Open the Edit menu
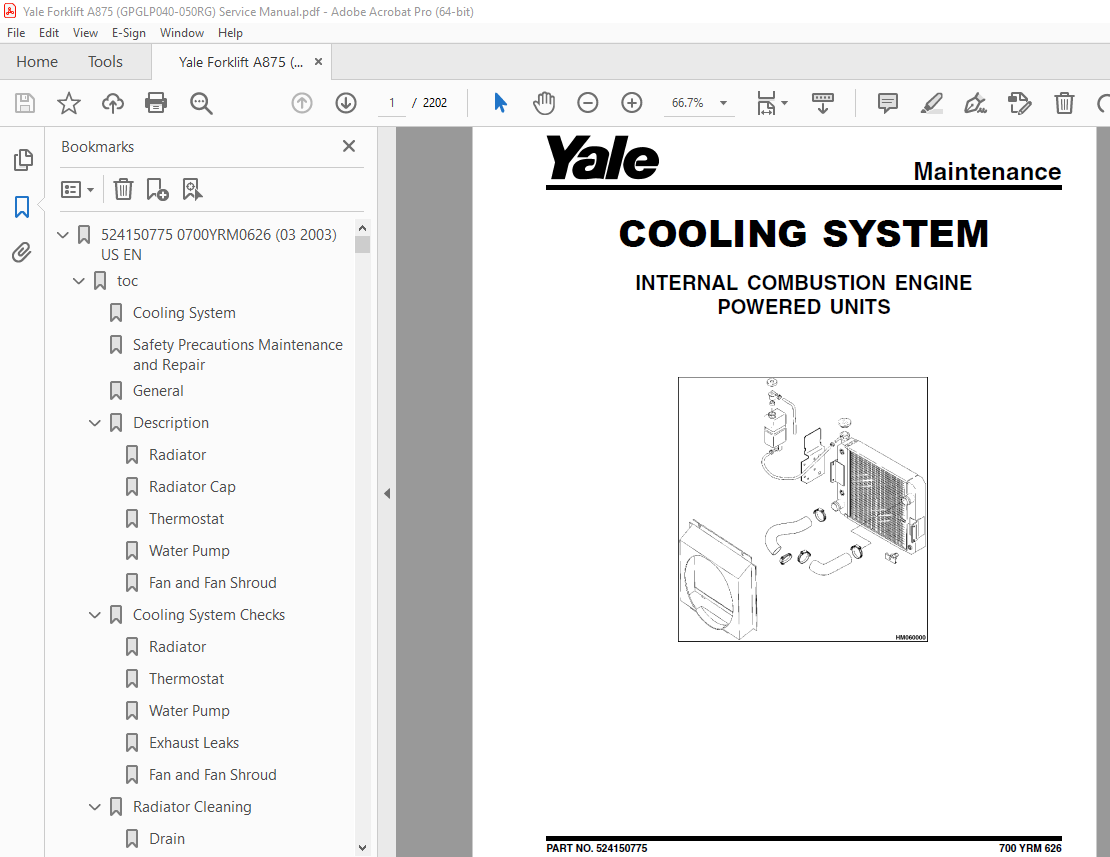Screen dimensions: 1110x857 (x=49, y=33)
